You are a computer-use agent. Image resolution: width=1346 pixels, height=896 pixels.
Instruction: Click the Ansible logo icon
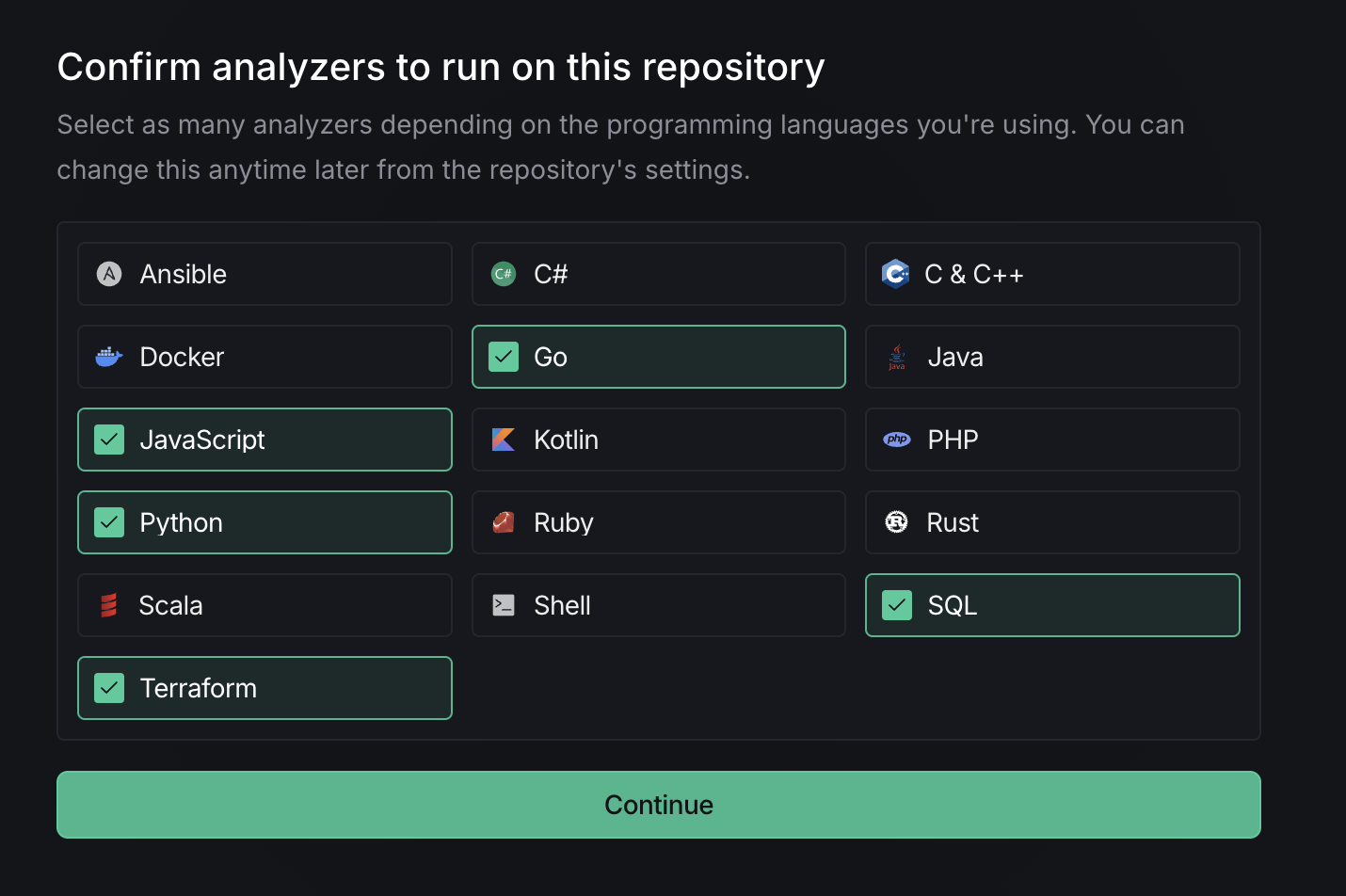pos(109,274)
